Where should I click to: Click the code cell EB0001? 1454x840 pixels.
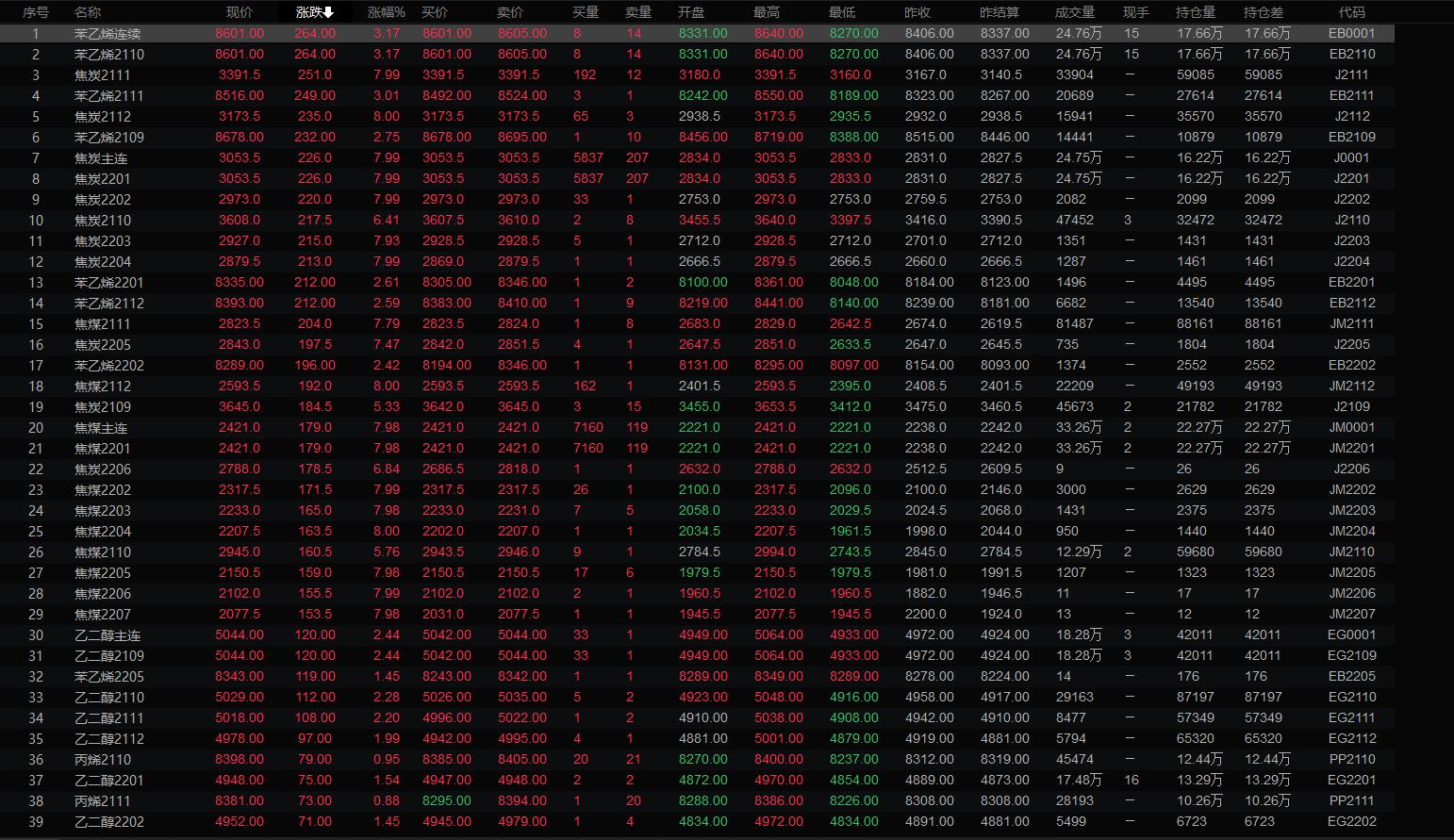(x=1352, y=33)
